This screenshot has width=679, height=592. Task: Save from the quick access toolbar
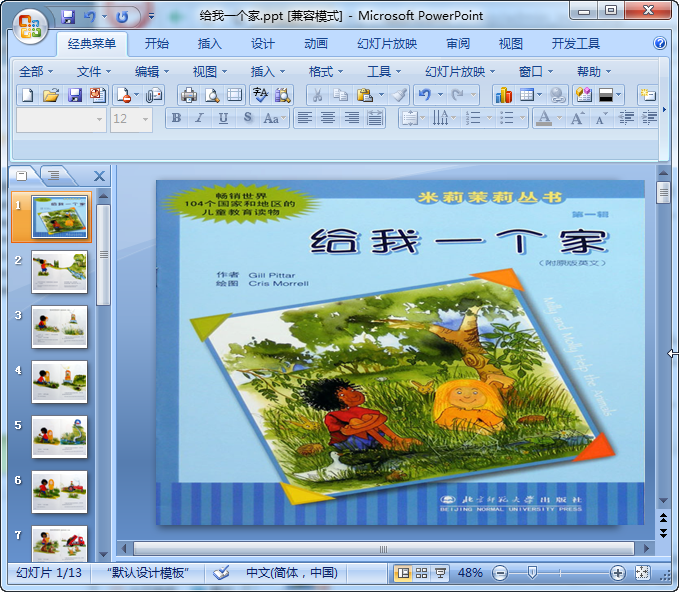pos(68,17)
